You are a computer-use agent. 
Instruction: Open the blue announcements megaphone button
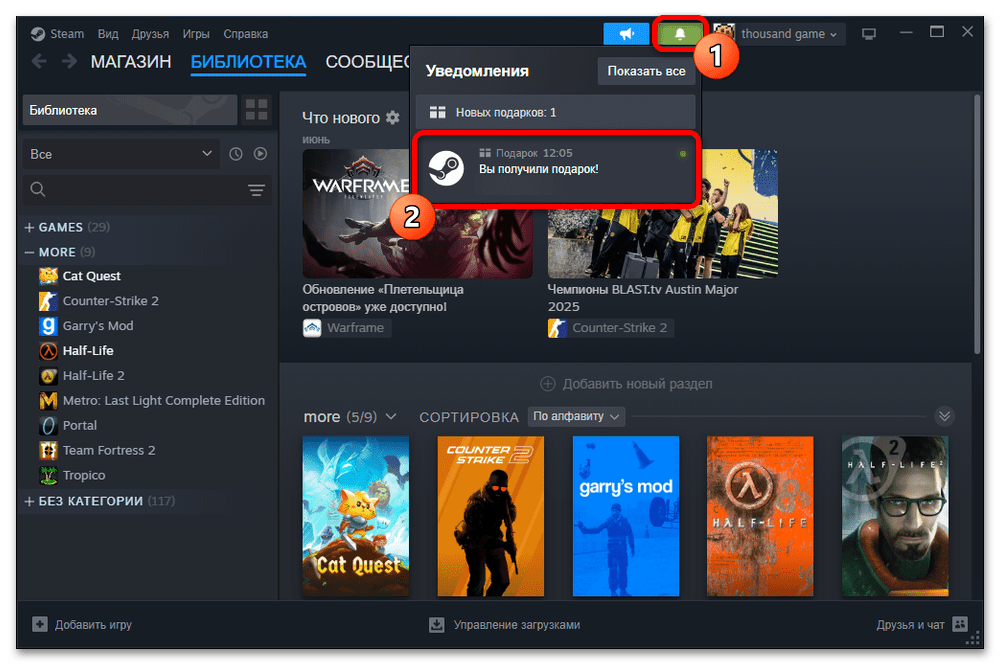click(x=626, y=34)
